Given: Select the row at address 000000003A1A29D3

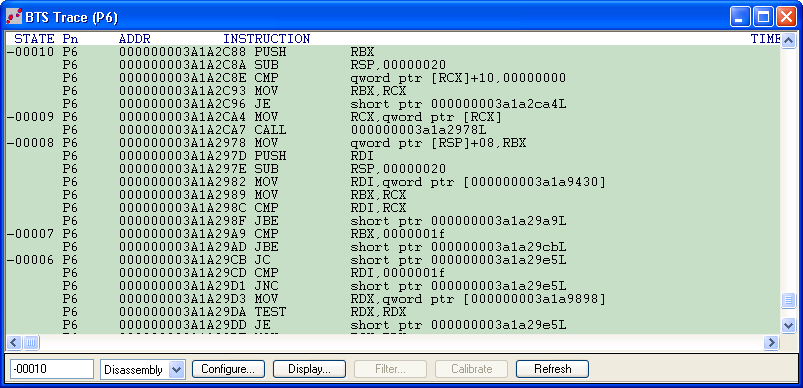Looking at the screenshot, I should click(393, 299).
